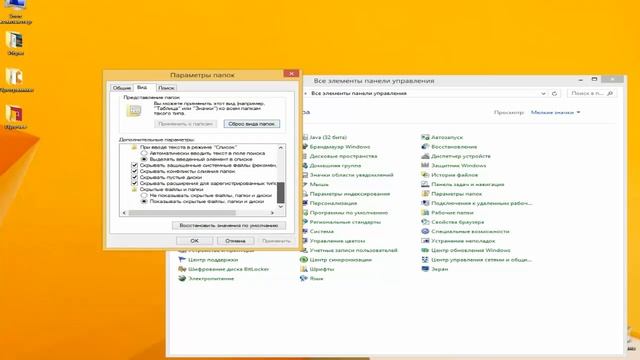Viewport: 640px width, 360px height.
Task: Open Персонализация
Action: [x=329, y=203]
